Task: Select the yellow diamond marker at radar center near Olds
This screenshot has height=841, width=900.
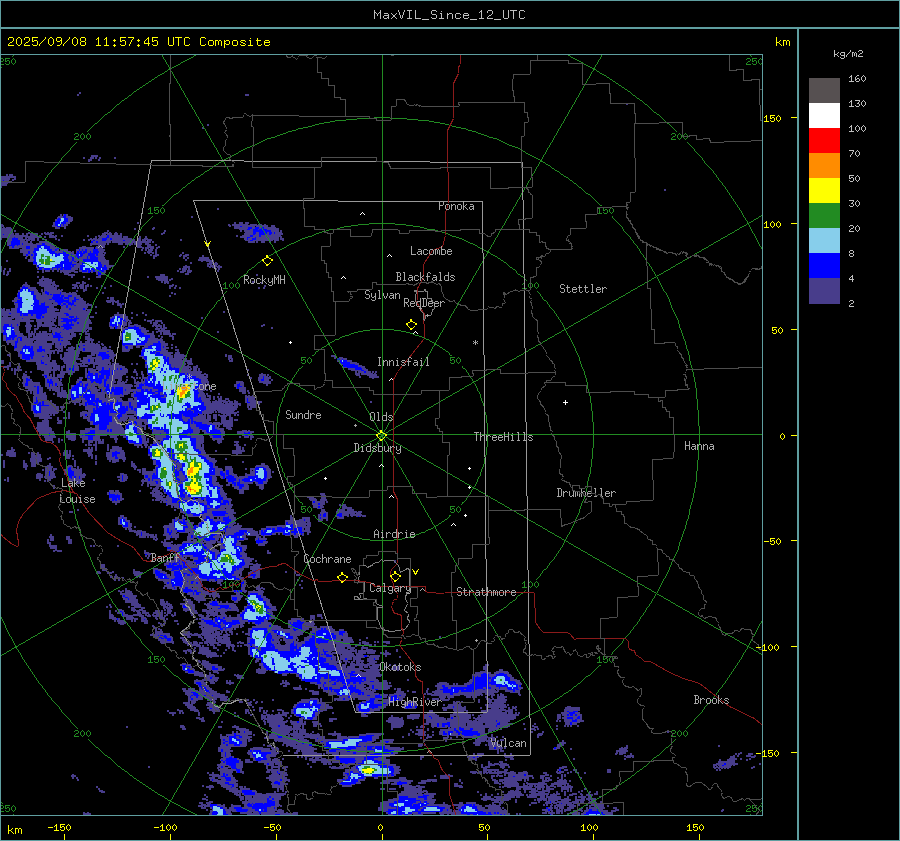Action: tap(381, 436)
